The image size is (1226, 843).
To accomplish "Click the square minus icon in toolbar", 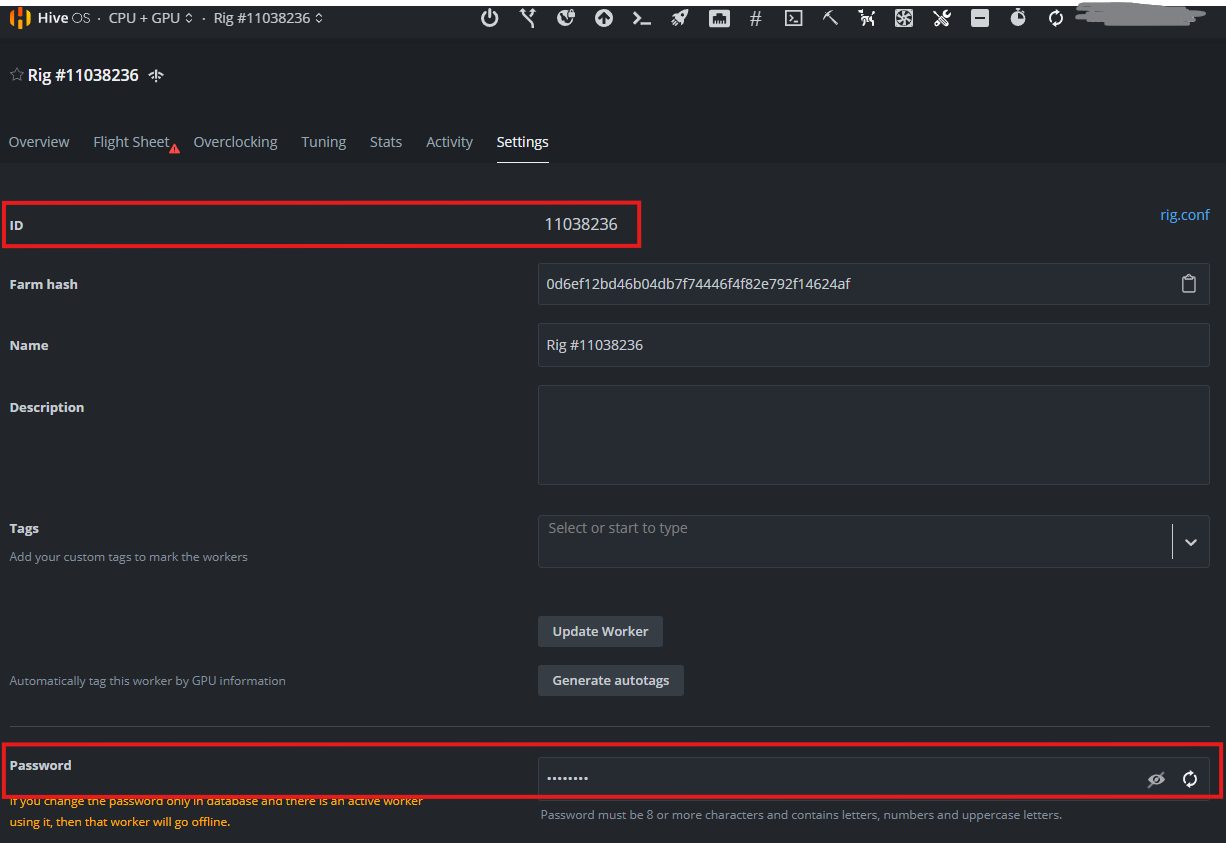I will tap(980, 18).
